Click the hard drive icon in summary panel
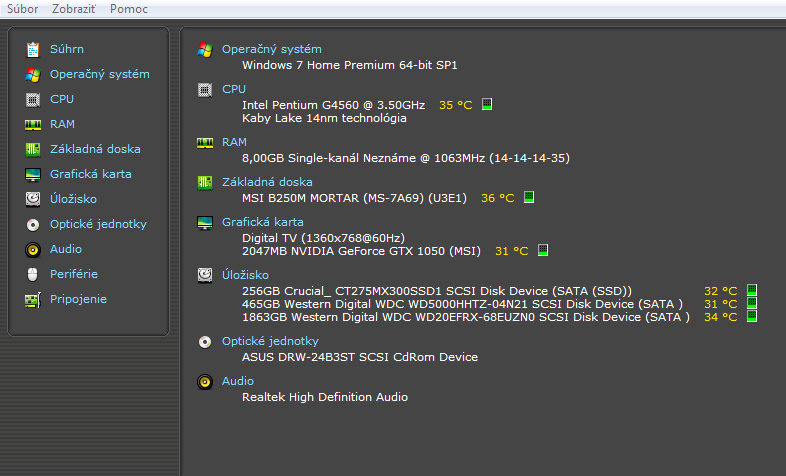The height and width of the screenshot is (476, 786). [205, 275]
